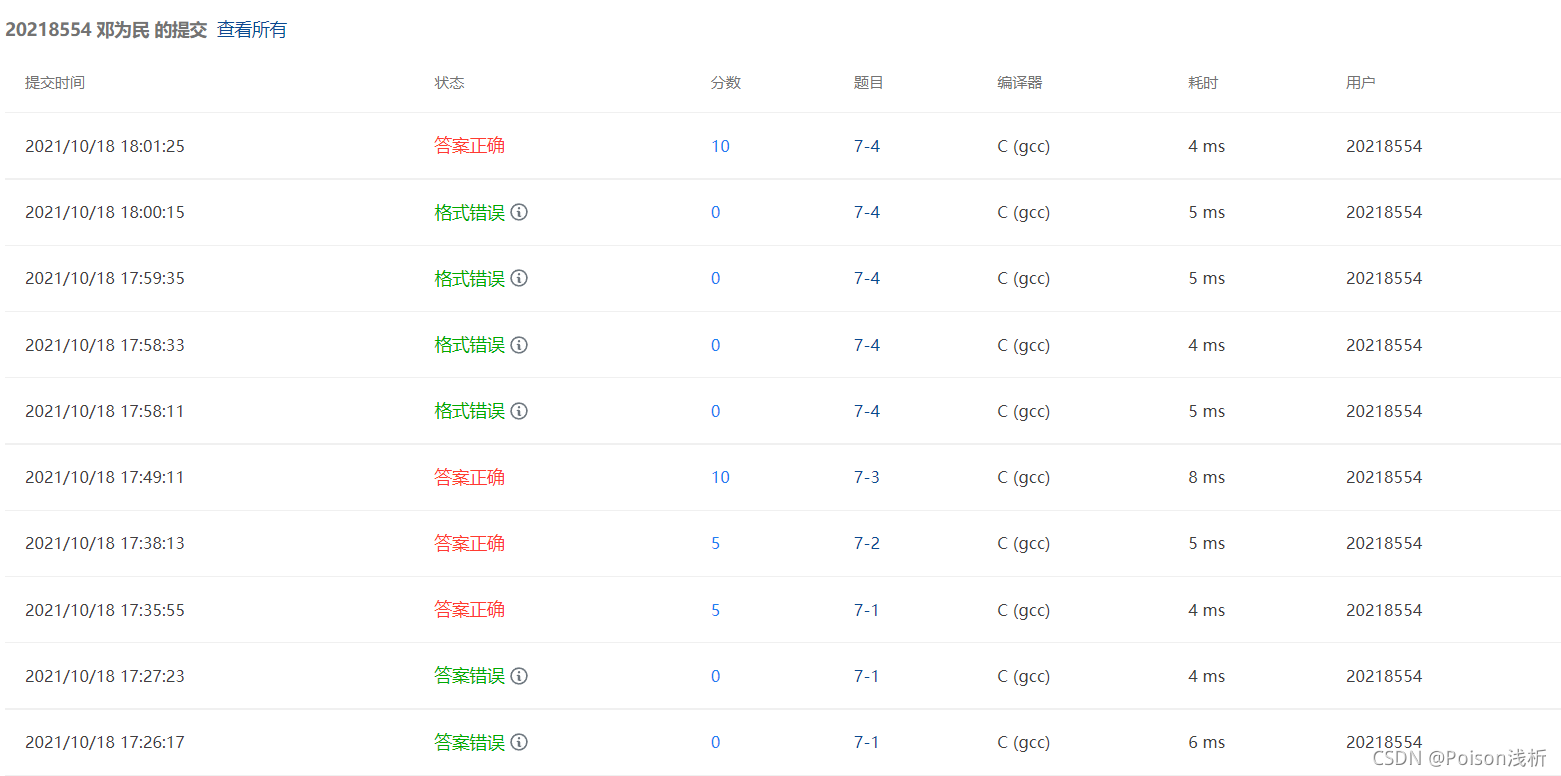Viewport: 1561px width, 776px height.
Task: Click the heading 20218554 邓为民 的提交
Action: coord(106,30)
